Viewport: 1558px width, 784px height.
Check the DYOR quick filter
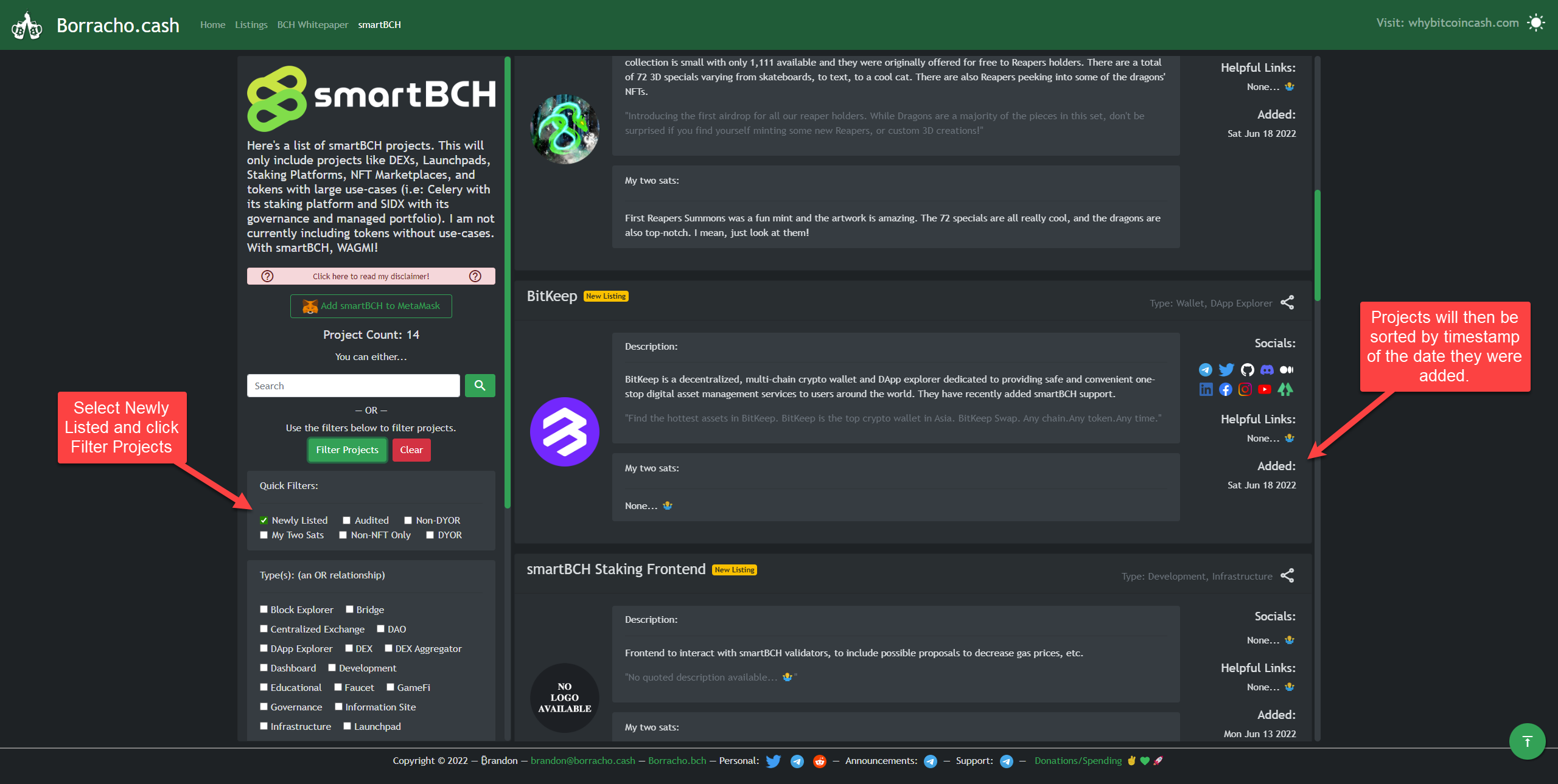(430, 535)
